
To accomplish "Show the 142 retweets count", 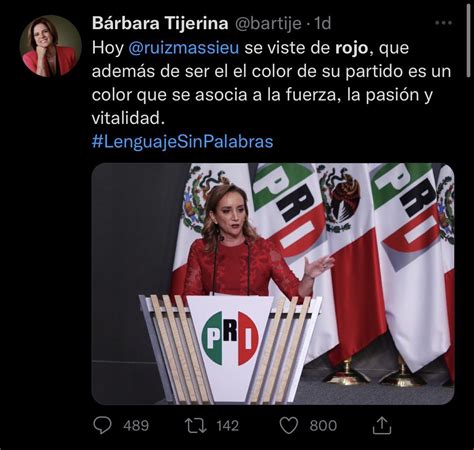I will click(x=227, y=426).
